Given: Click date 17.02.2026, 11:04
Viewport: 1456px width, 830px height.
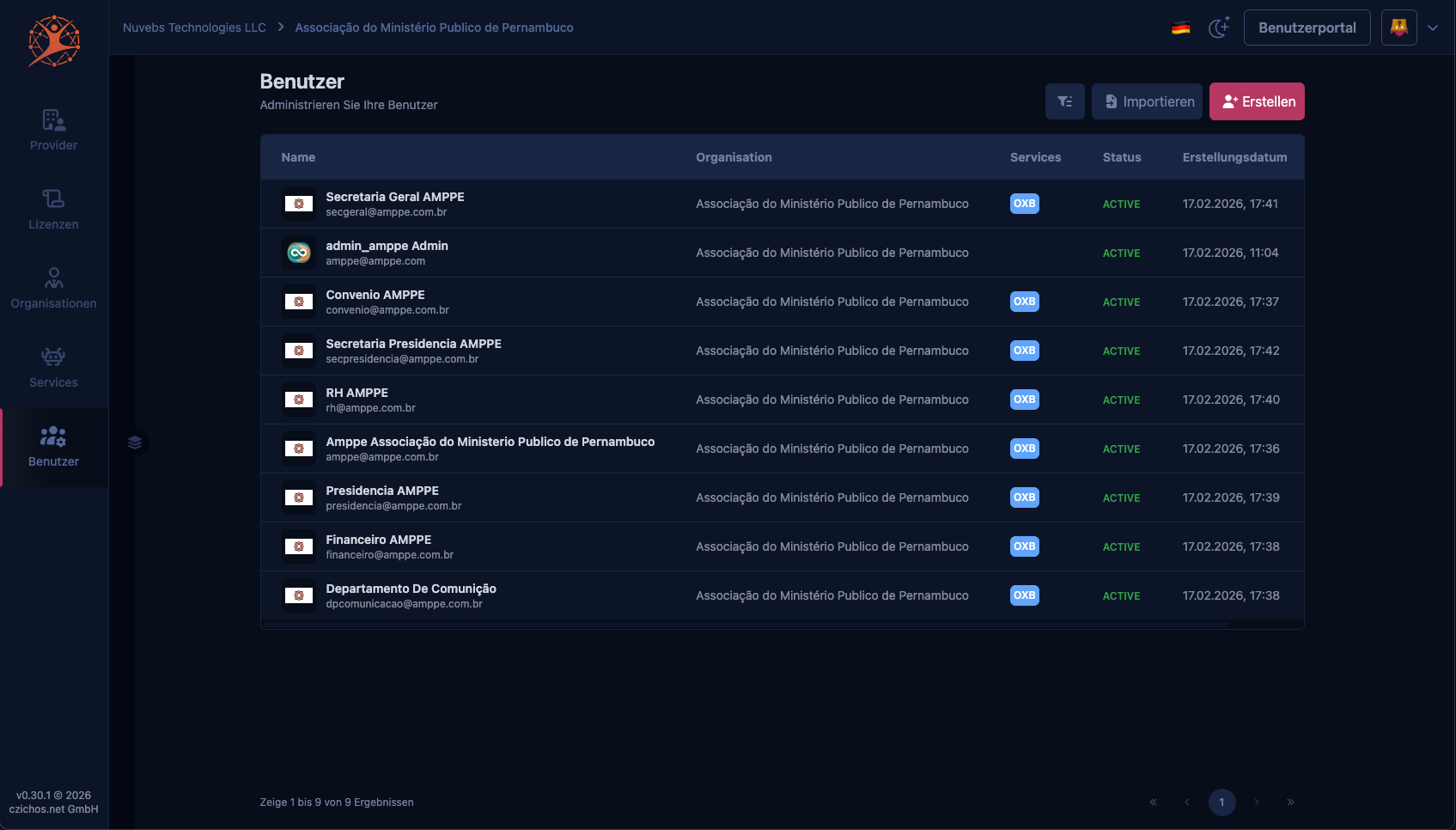Looking at the screenshot, I should point(1230,253).
